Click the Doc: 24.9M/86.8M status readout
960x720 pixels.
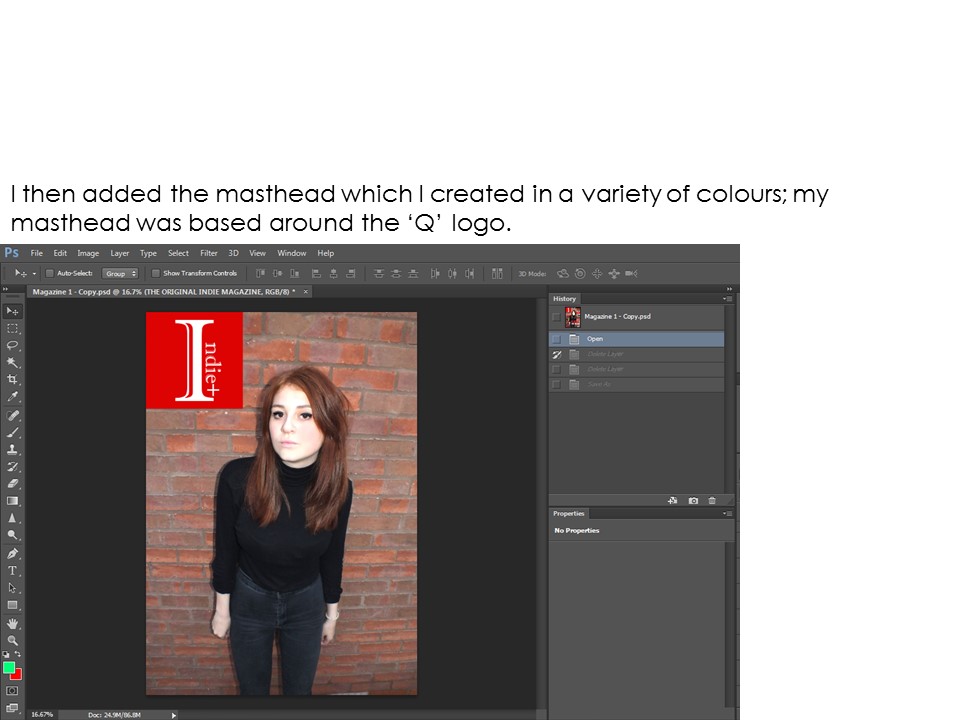click(x=114, y=715)
